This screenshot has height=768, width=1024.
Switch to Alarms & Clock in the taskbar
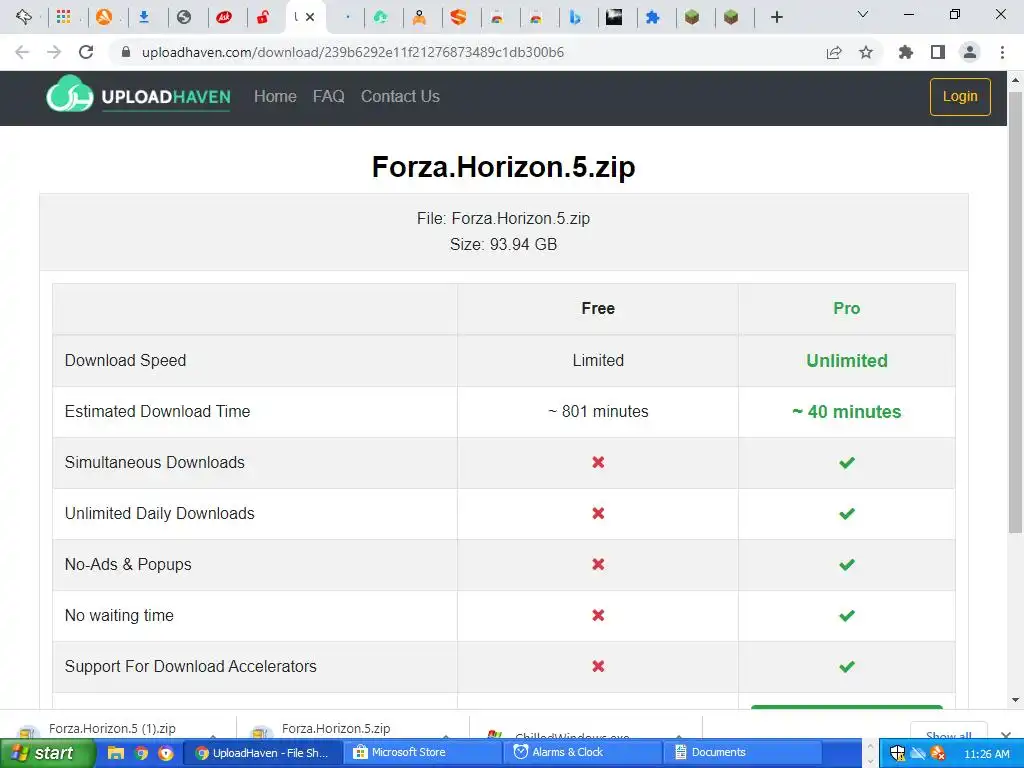point(584,753)
